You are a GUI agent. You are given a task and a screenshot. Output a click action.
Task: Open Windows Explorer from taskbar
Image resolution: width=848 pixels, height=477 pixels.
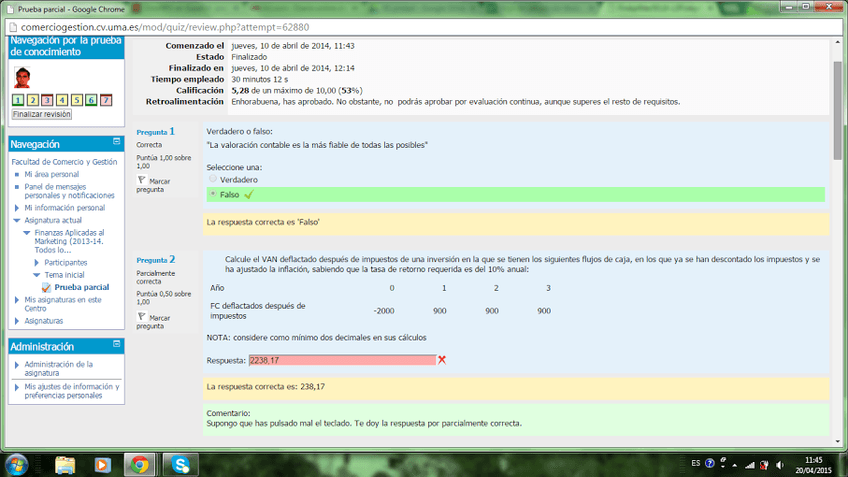click(65, 465)
